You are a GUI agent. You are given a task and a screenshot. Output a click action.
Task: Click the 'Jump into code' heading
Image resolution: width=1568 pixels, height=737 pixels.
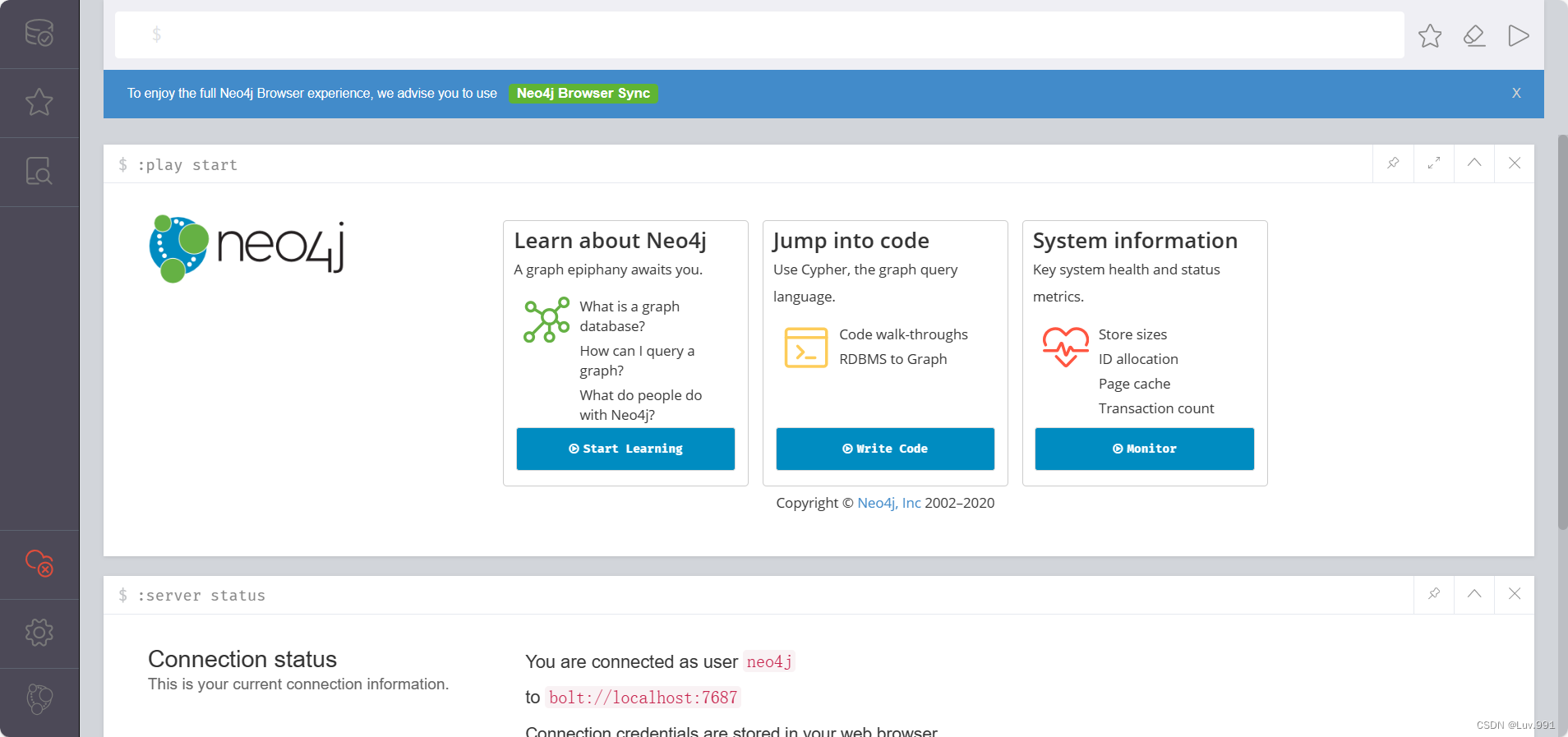[851, 241]
